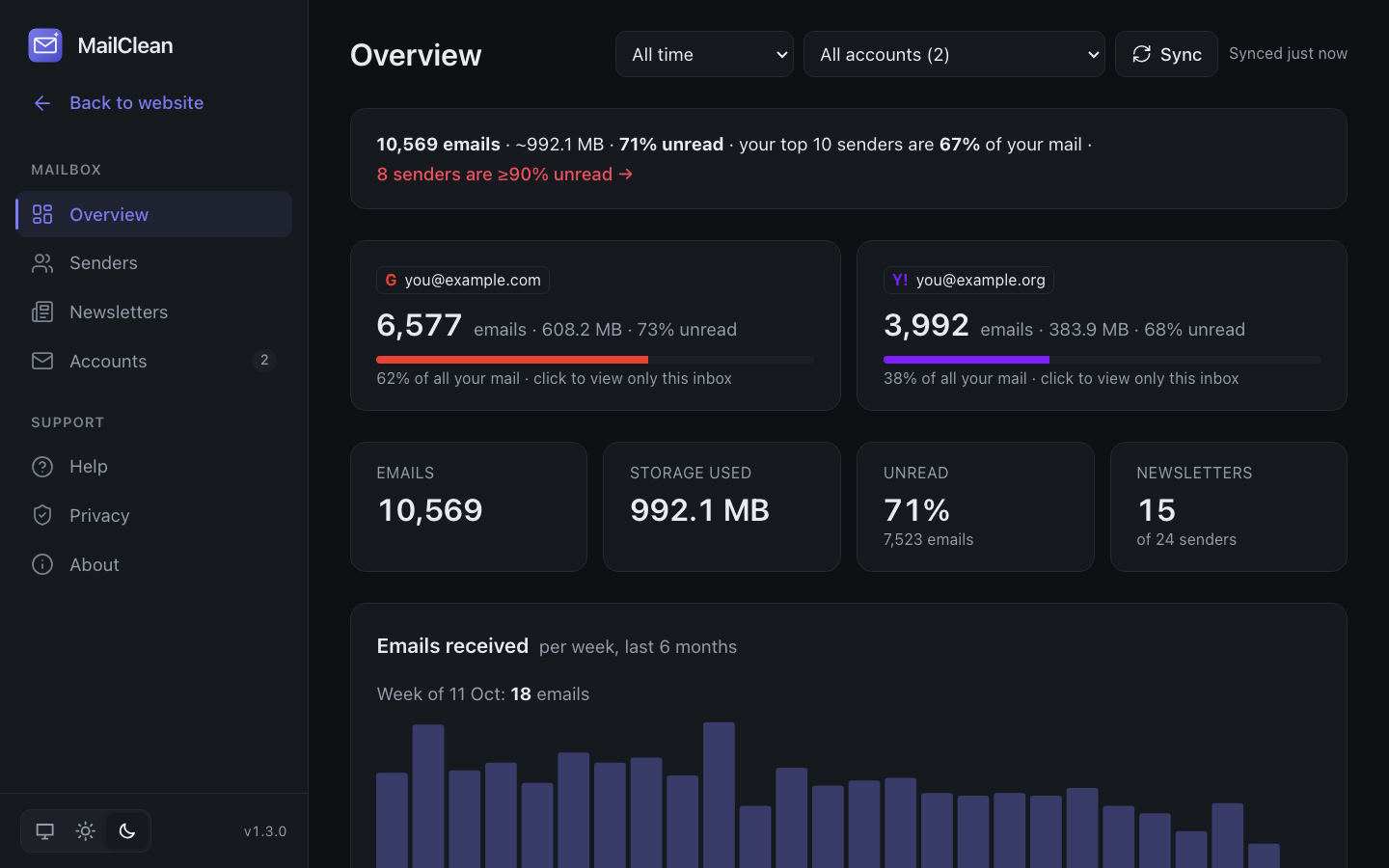
Task: Open the All time range dropdown
Action: (x=704, y=54)
